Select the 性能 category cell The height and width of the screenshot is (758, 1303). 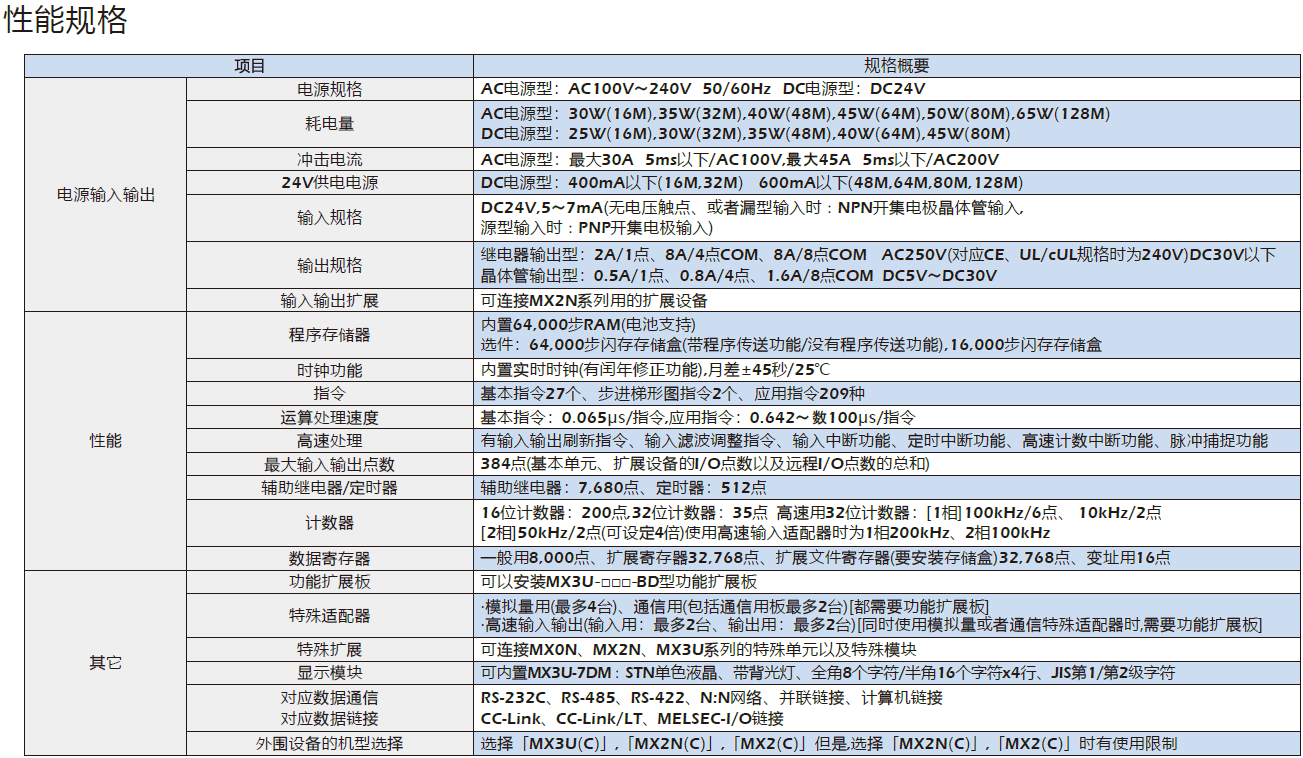click(106, 438)
